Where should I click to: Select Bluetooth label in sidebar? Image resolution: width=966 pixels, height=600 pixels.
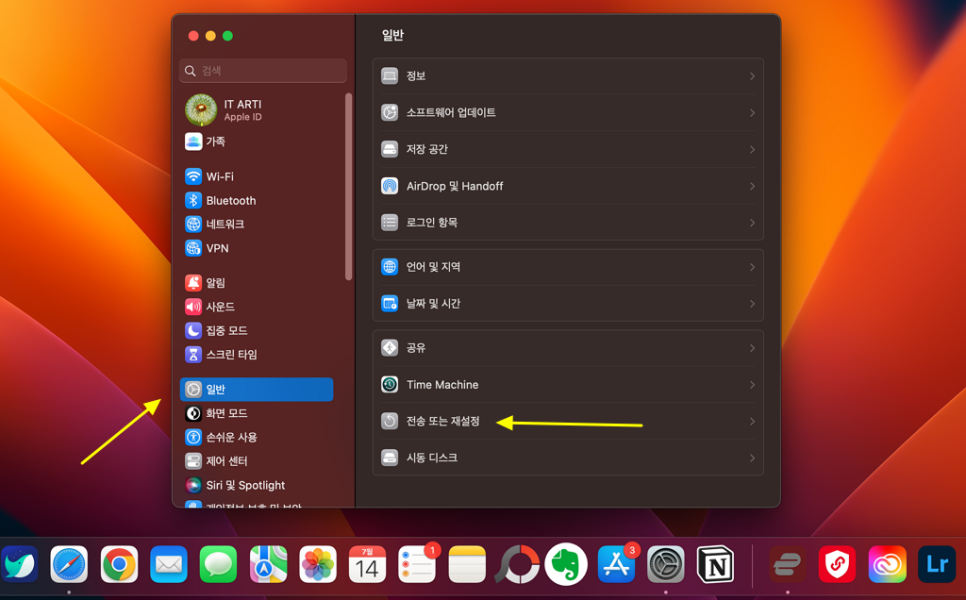[x=231, y=201]
